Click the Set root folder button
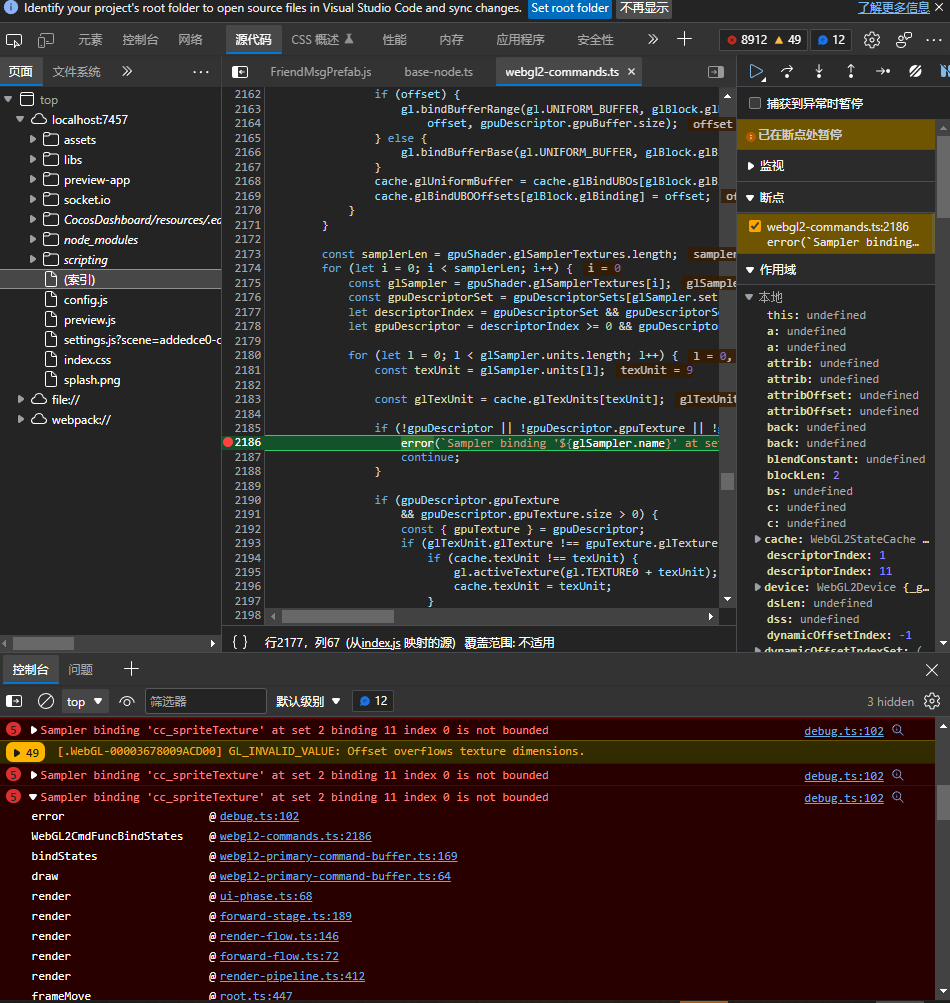950x1003 pixels. click(569, 8)
